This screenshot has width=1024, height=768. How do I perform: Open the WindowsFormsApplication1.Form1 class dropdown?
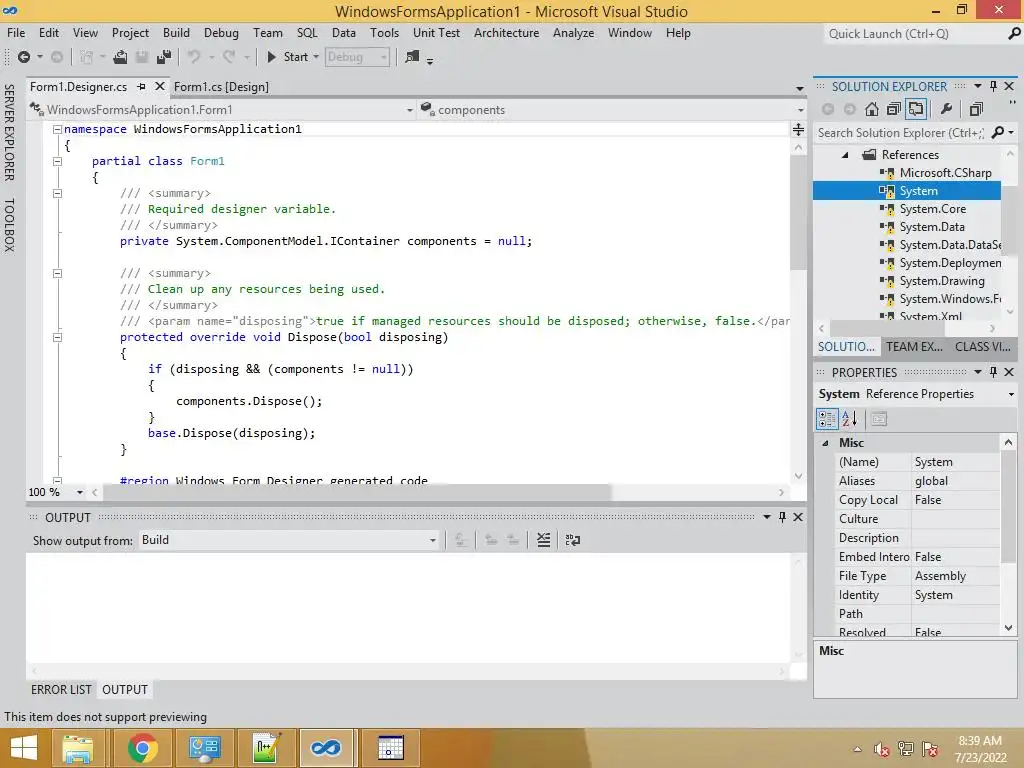pos(409,110)
